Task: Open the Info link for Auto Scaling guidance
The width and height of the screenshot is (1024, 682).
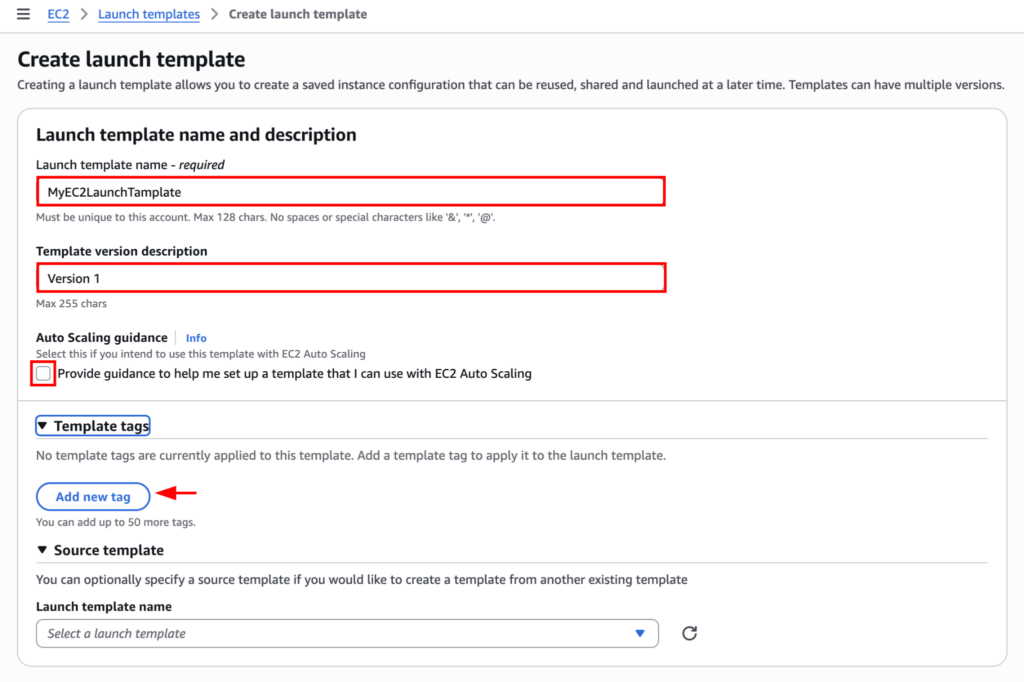Action: 196,338
